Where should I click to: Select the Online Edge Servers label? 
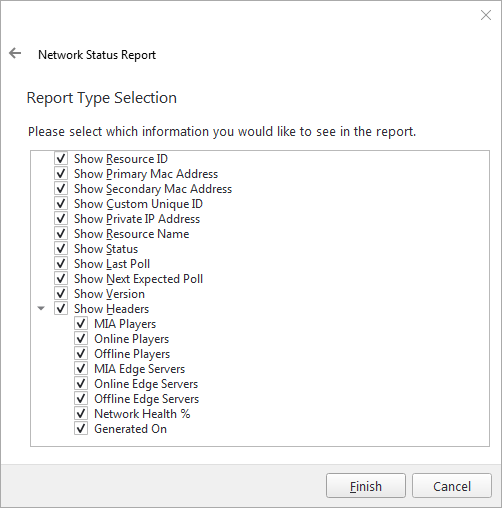tap(146, 384)
